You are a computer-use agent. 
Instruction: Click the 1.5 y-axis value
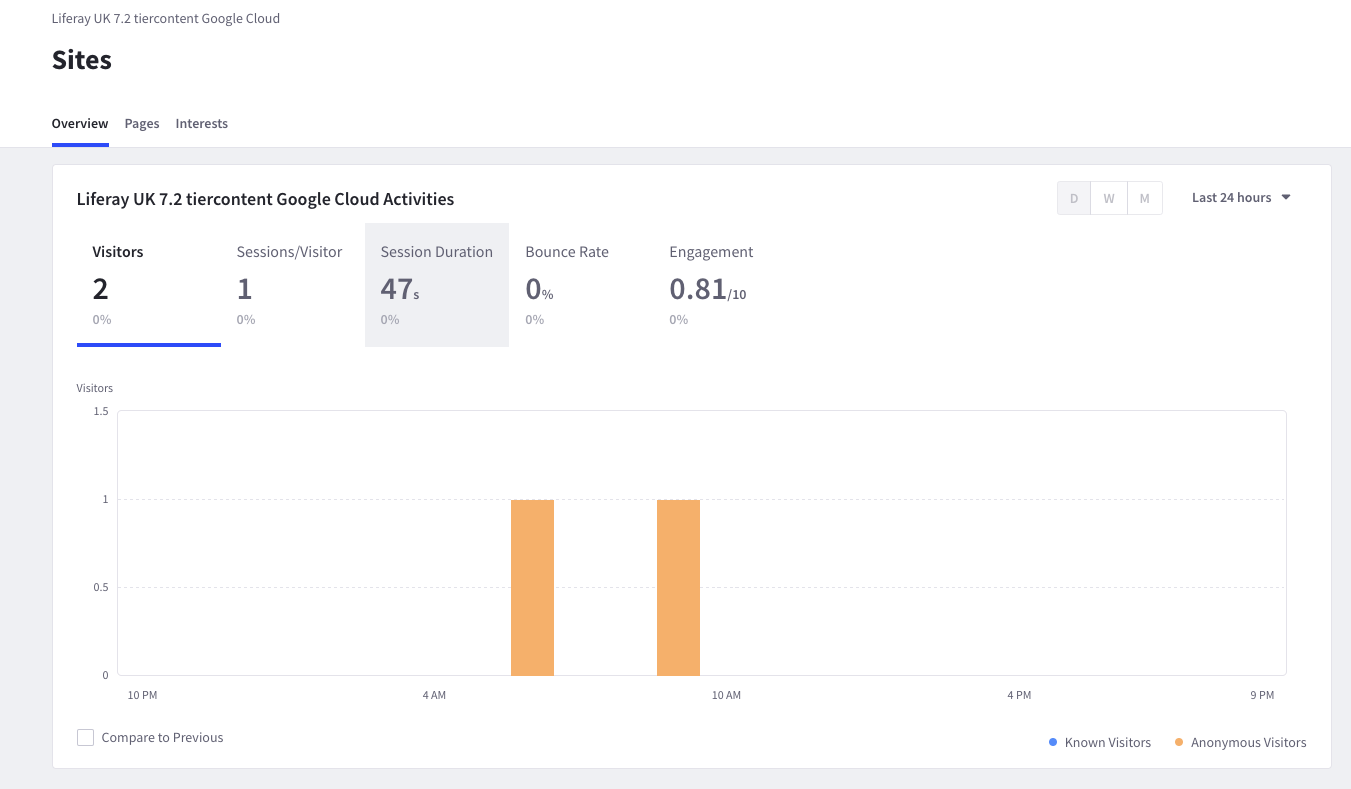[x=100, y=411]
